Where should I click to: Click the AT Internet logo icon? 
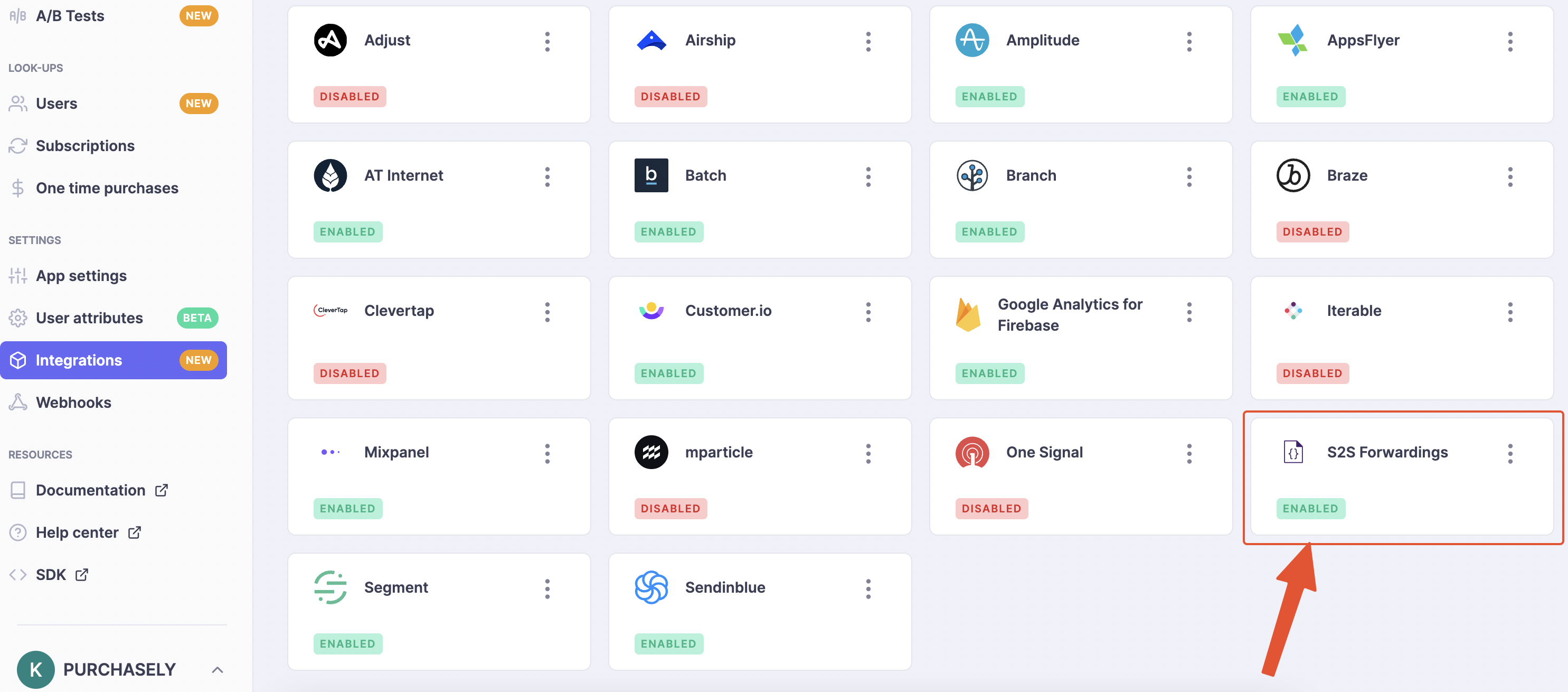coord(330,175)
